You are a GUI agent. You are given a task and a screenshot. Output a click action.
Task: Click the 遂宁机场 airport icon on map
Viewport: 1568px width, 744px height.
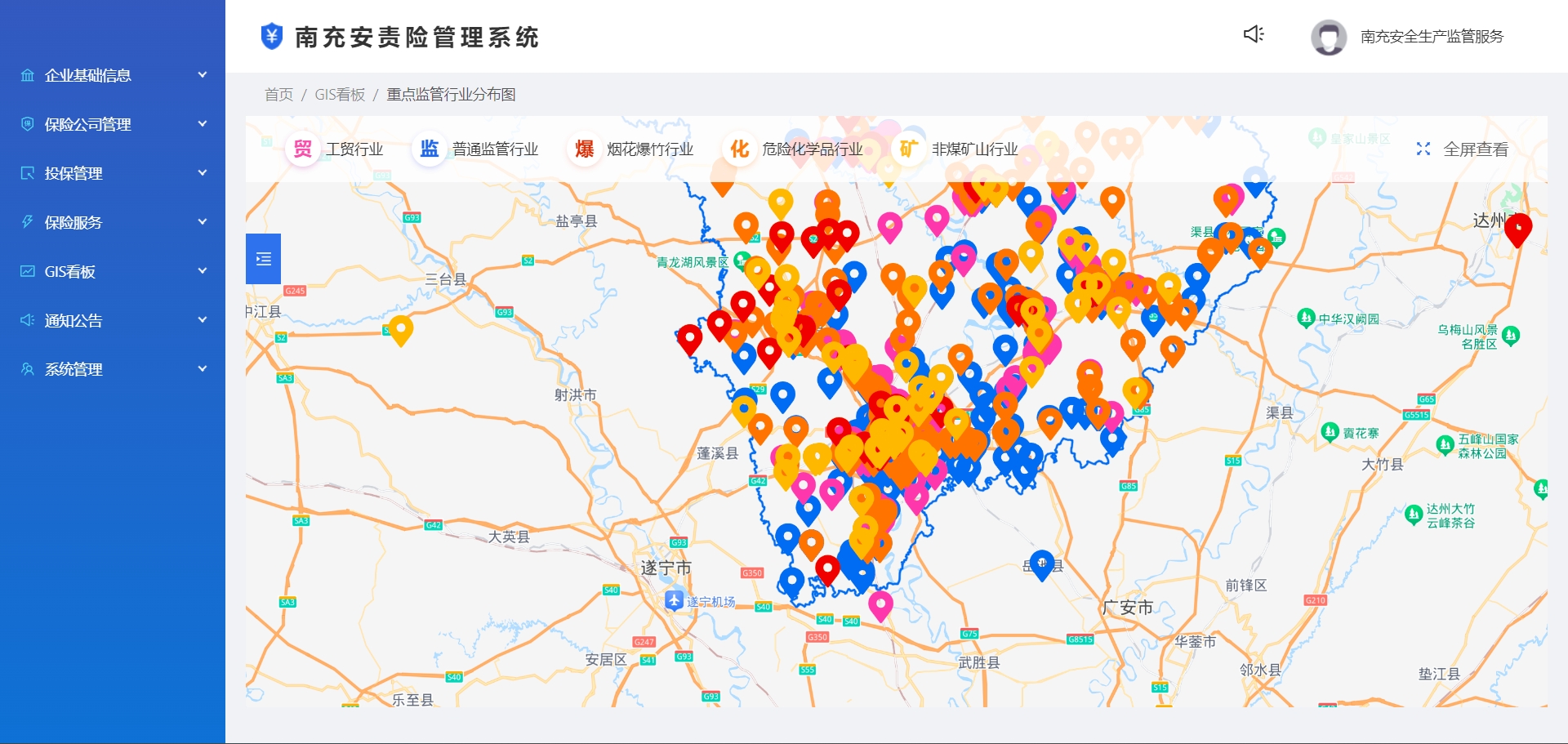click(x=674, y=600)
